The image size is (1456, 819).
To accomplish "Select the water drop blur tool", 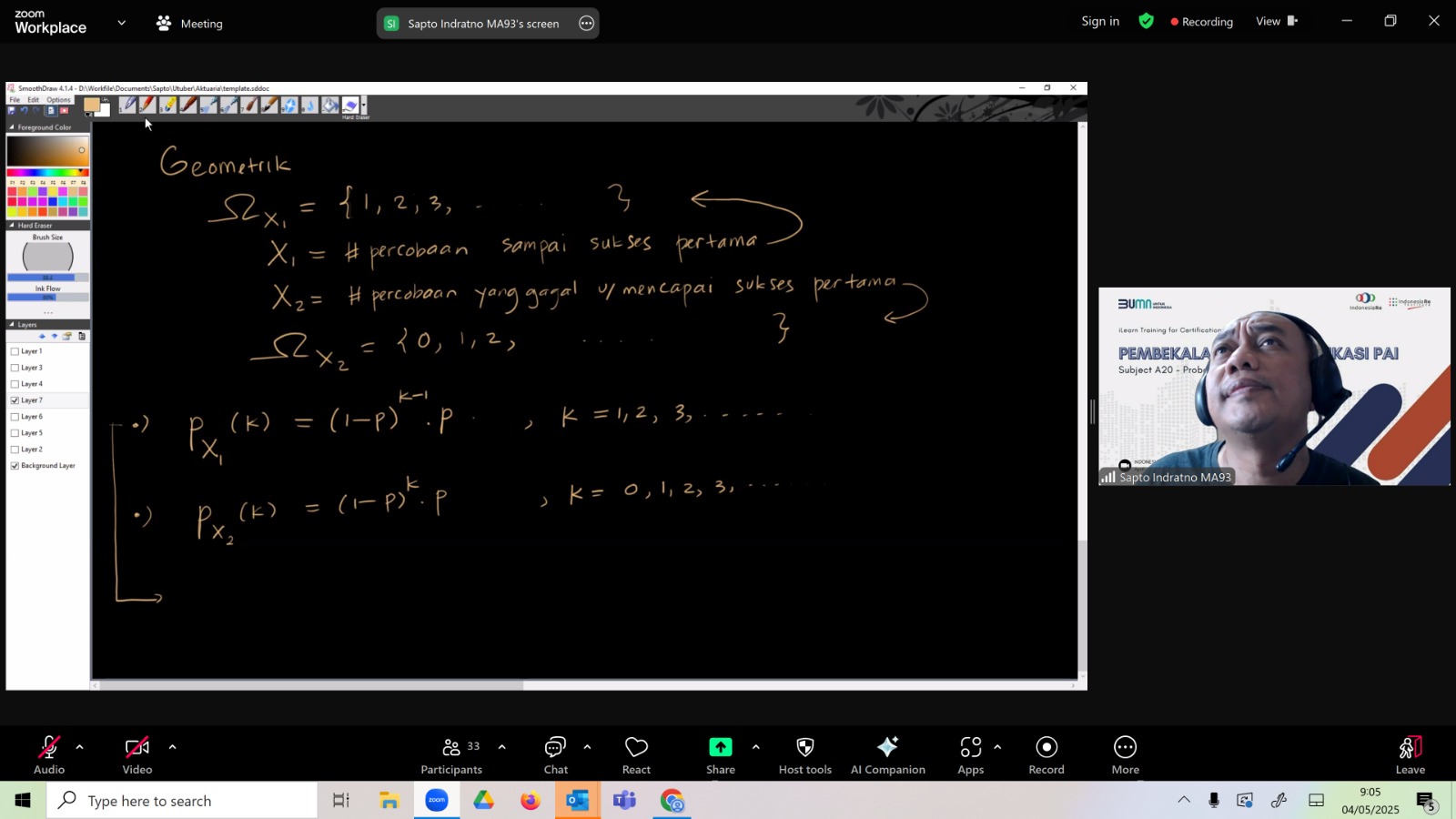I will [309, 106].
